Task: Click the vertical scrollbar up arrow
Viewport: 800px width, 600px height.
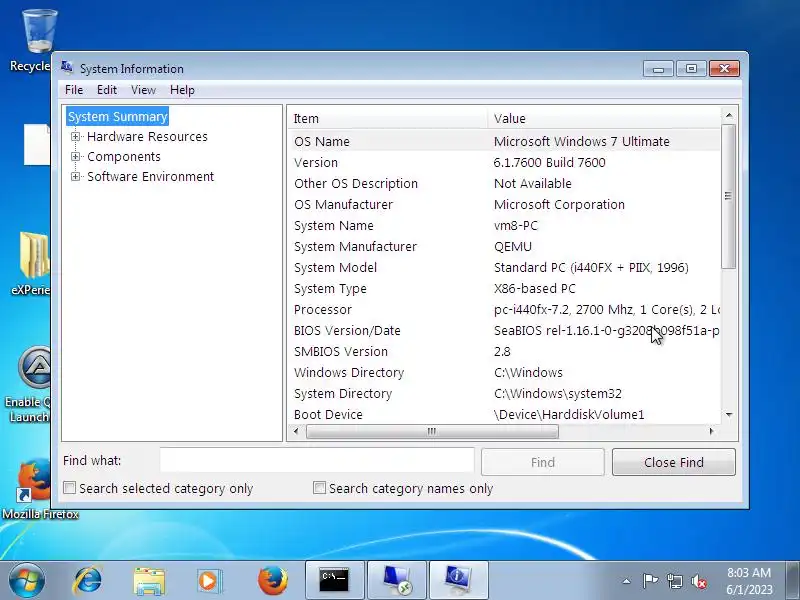Action: click(729, 116)
